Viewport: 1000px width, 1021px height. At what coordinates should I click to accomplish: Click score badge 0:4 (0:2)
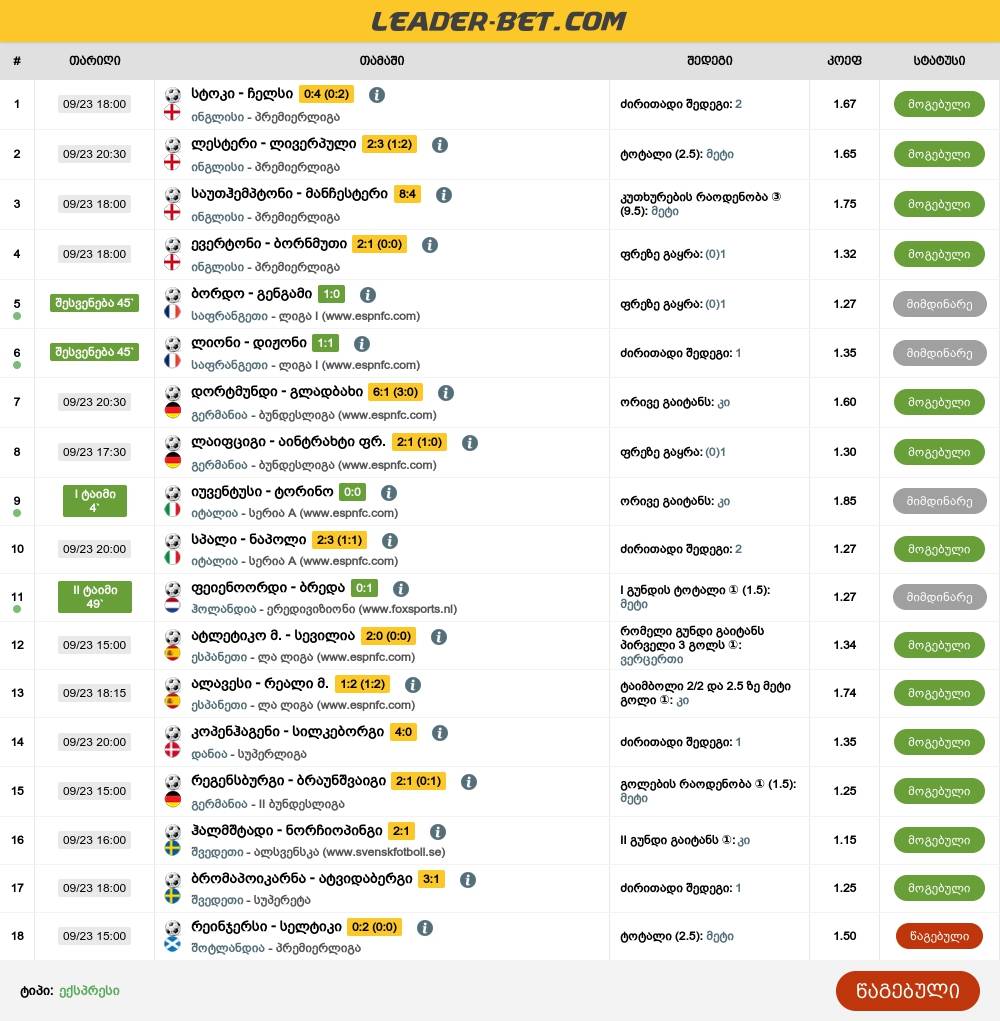tap(326, 94)
